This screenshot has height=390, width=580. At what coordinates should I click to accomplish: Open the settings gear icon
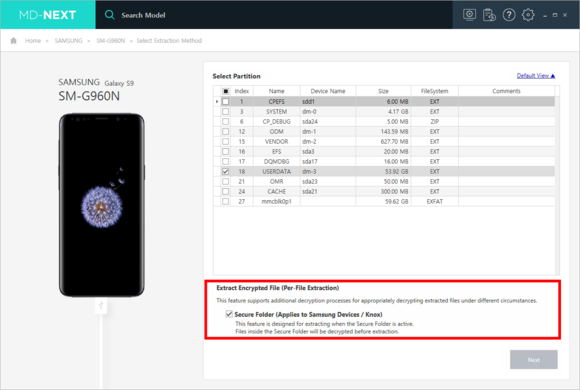[x=528, y=15]
